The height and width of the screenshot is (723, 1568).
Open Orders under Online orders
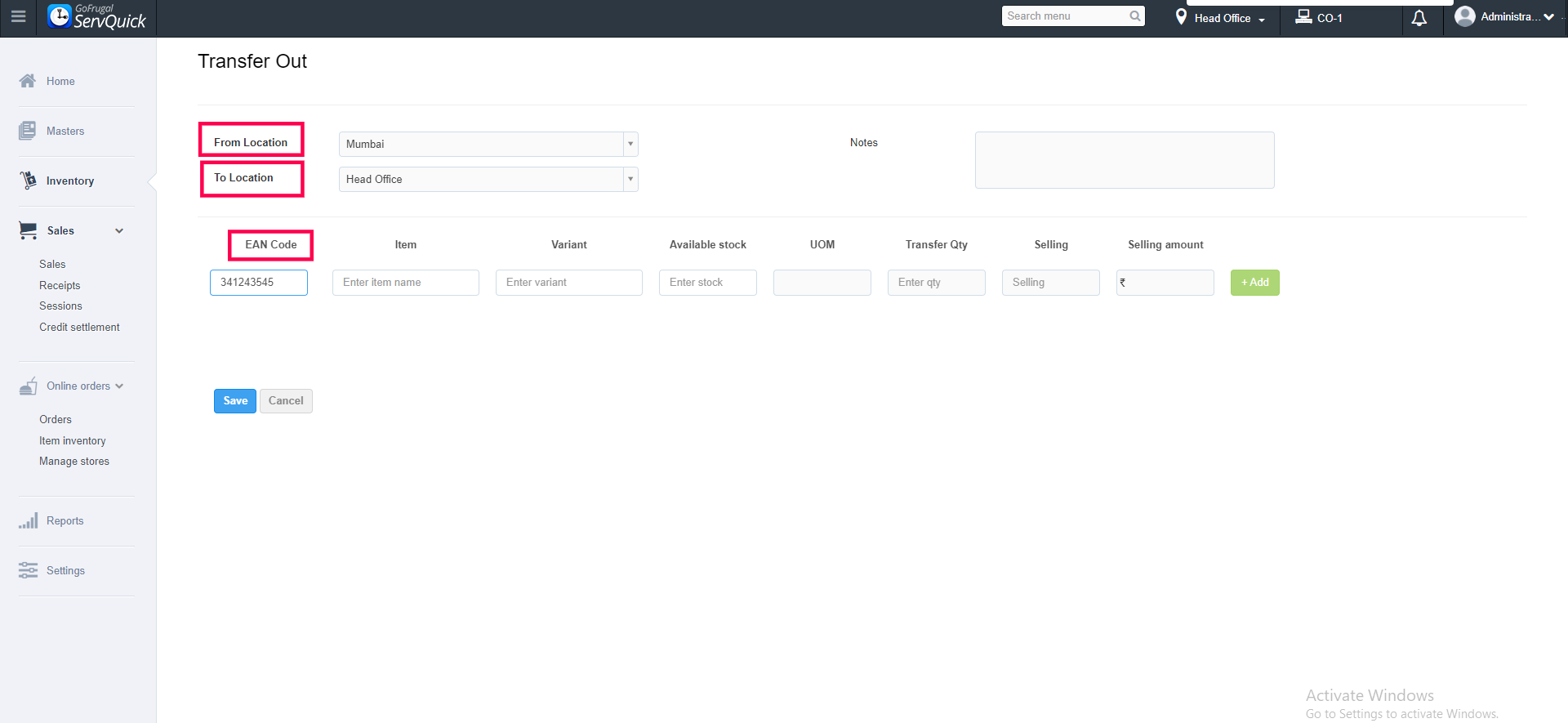click(x=56, y=419)
